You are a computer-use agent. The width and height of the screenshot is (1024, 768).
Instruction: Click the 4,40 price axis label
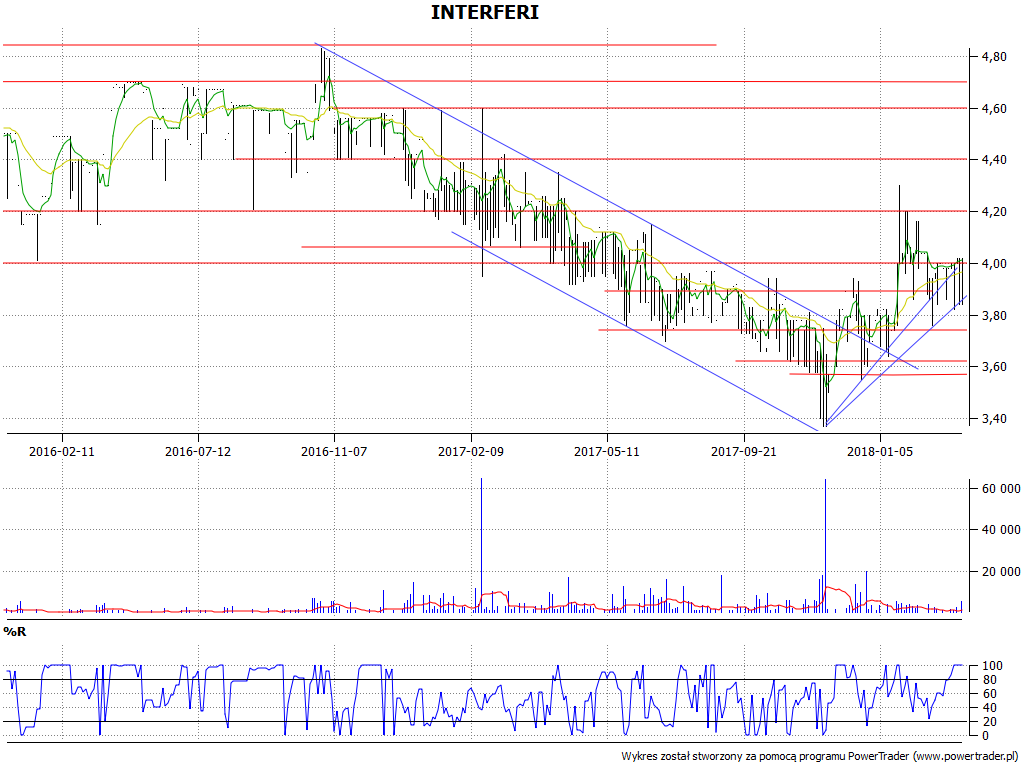[993, 160]
